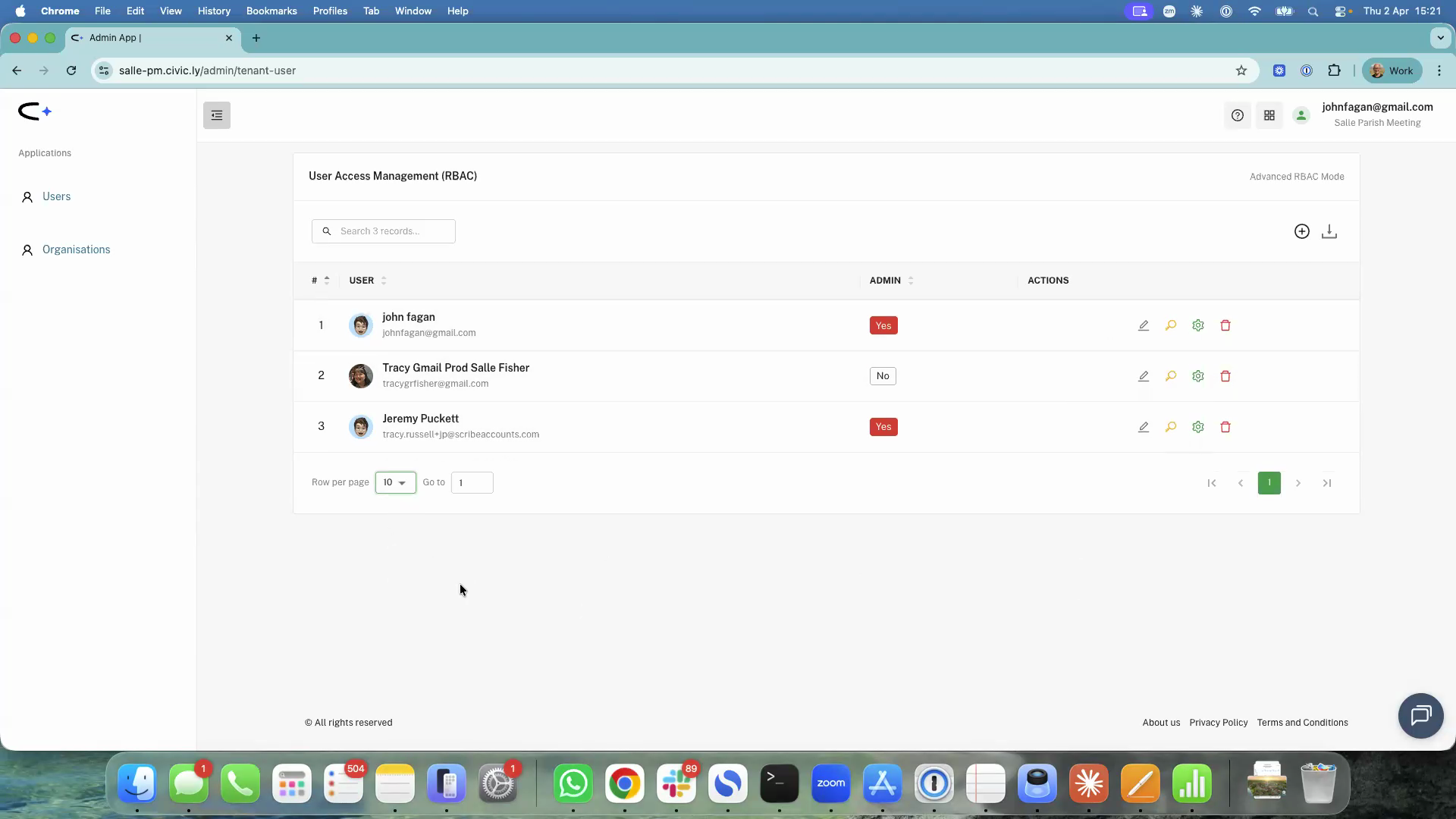1456x819 pixels.
Task: Enable Advanced RBAC Mode
Action: tap(1297, 176)
